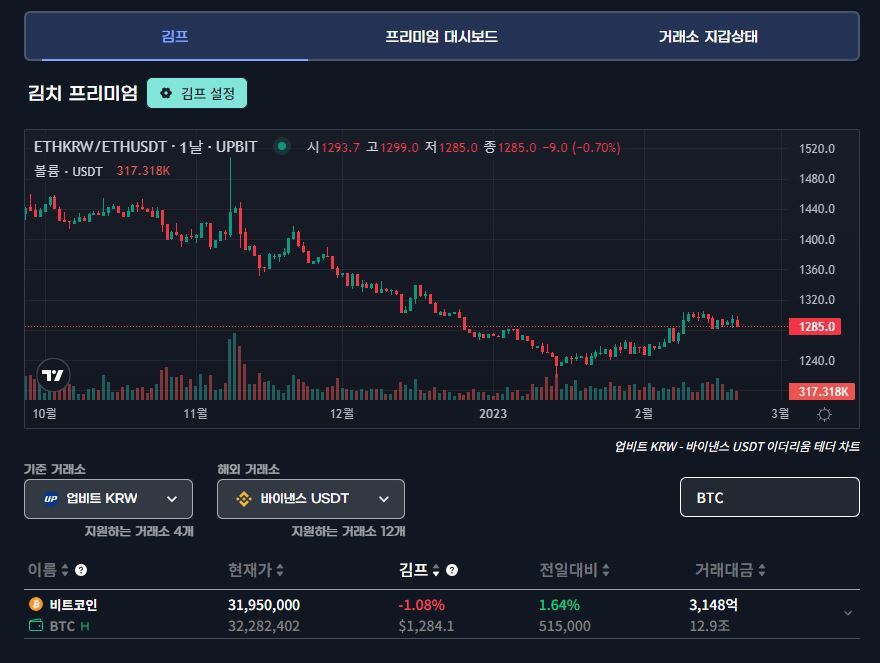The width and height of the screenshot is (880, 663).
Task: Click the green H badge beside BTC
Action: (85, 626)
